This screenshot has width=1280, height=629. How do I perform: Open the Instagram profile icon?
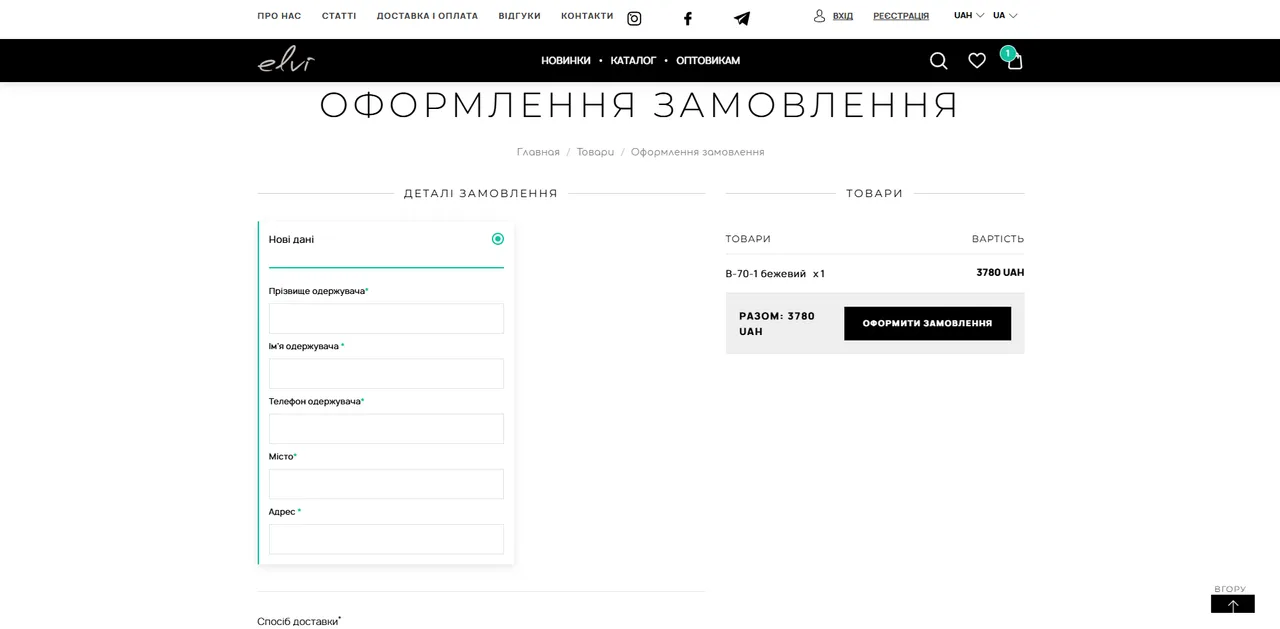pyautogui.click(x=634, y=18)
